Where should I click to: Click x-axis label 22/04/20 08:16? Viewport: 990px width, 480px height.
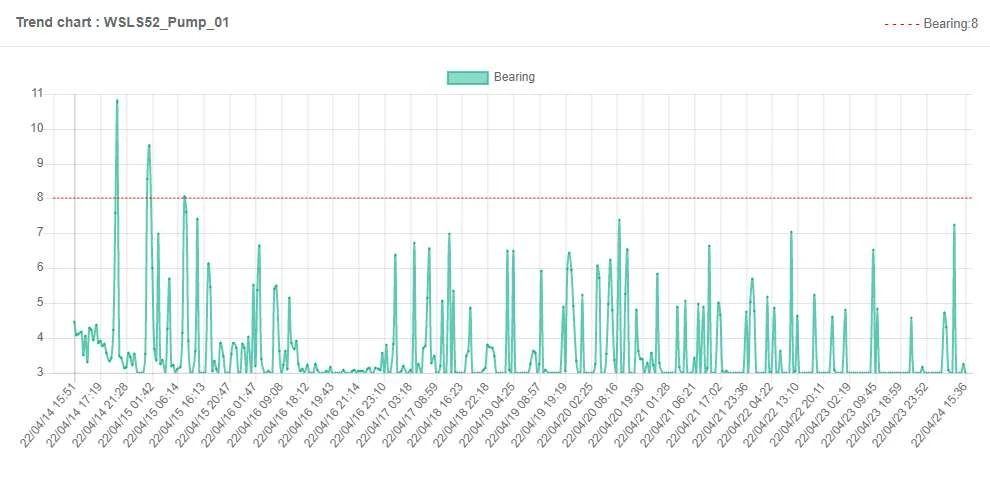(592, 414)
